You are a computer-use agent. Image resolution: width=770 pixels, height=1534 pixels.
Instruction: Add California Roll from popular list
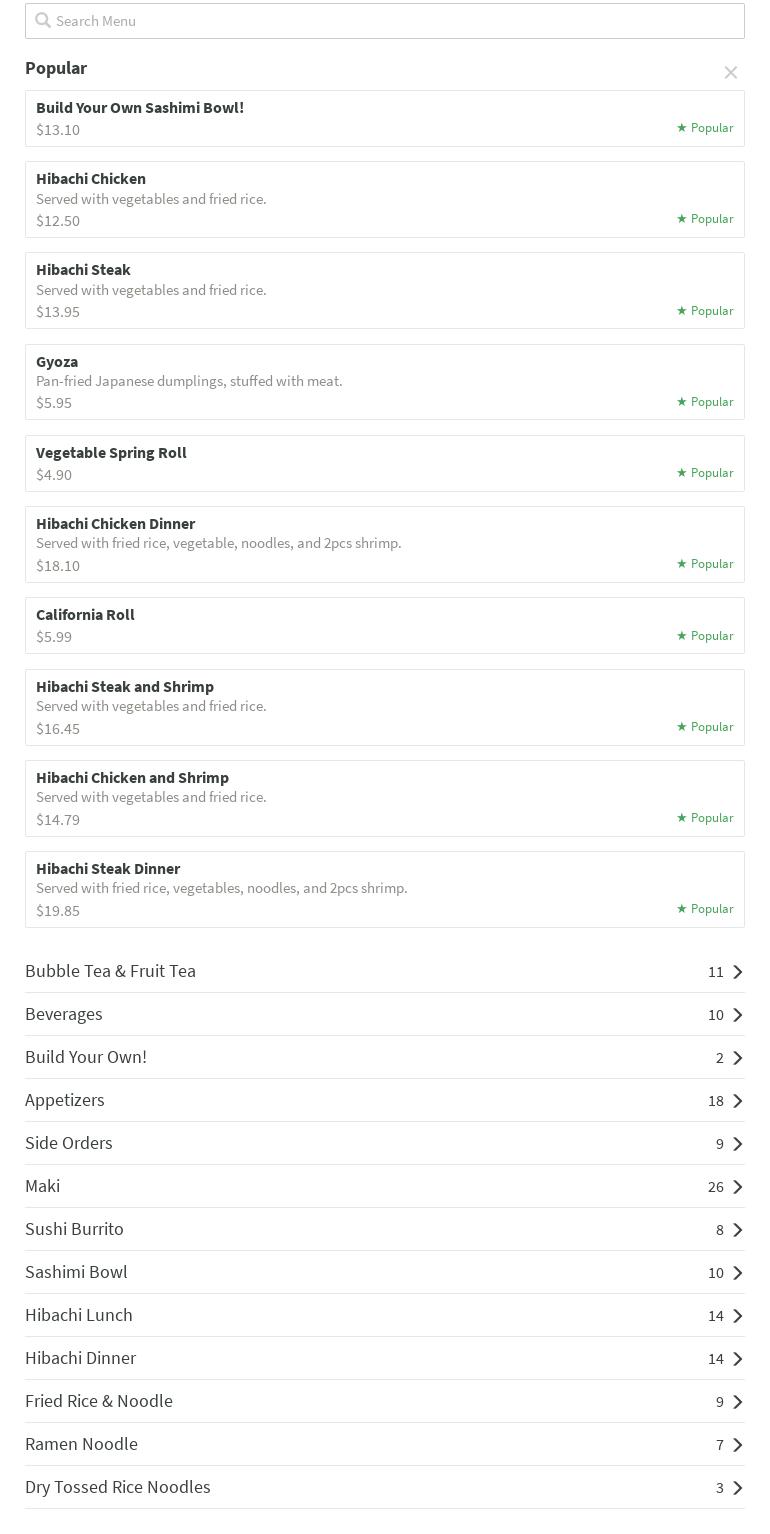pos(85,615)
